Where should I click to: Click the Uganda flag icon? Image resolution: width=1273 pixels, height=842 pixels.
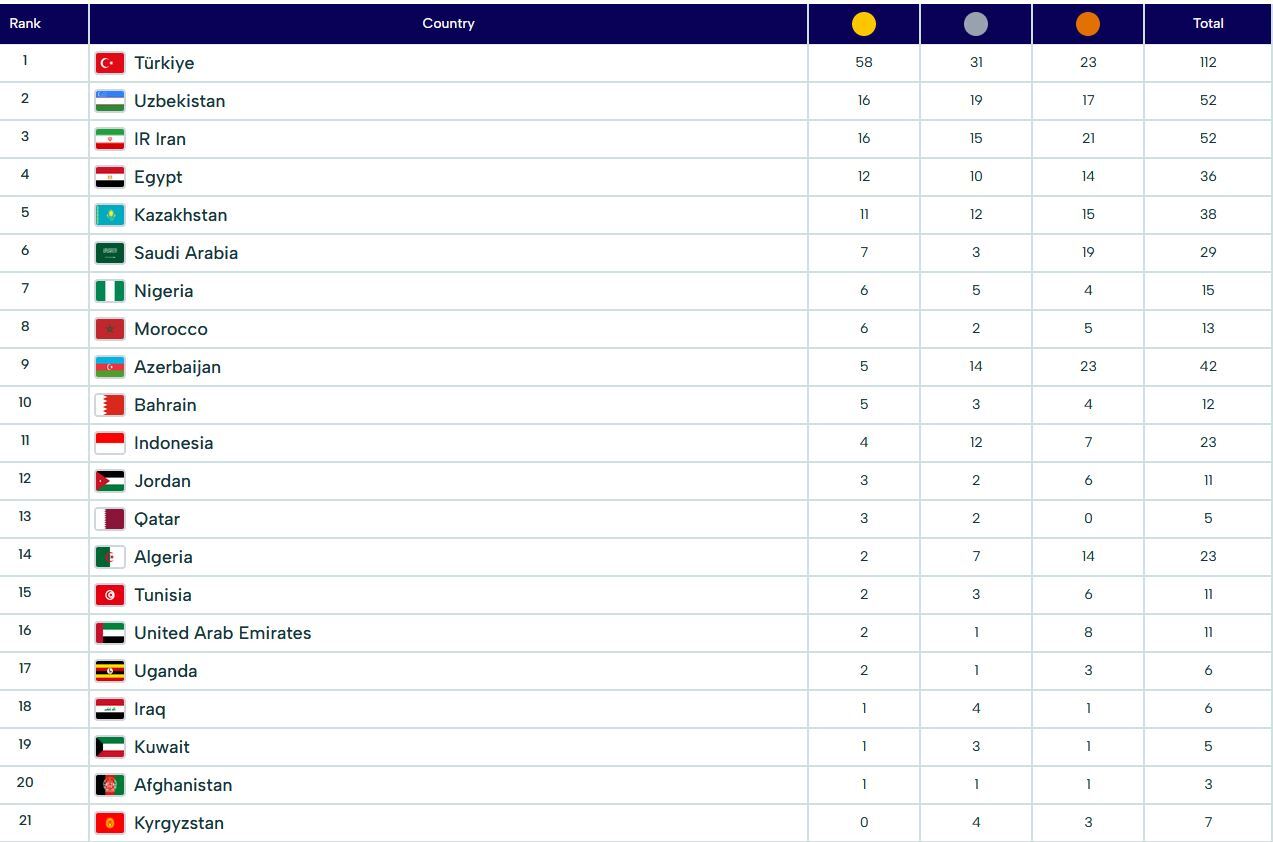110,671
